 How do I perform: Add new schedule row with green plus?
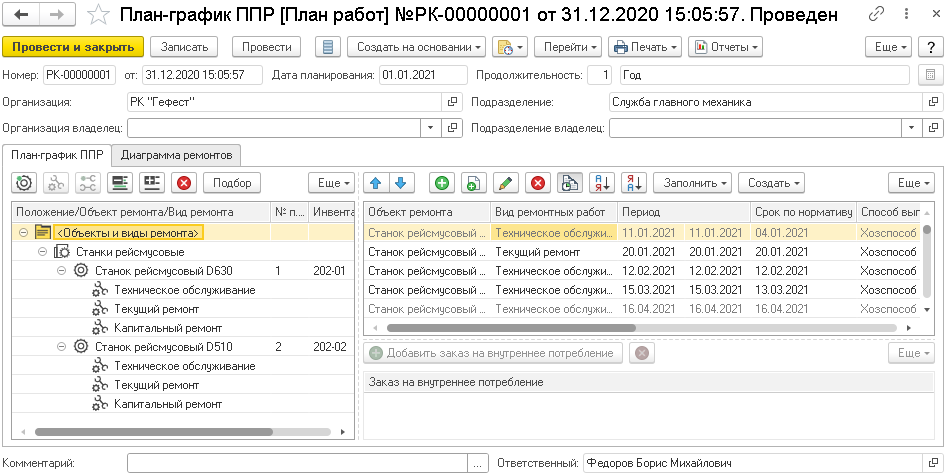[442, 183]
